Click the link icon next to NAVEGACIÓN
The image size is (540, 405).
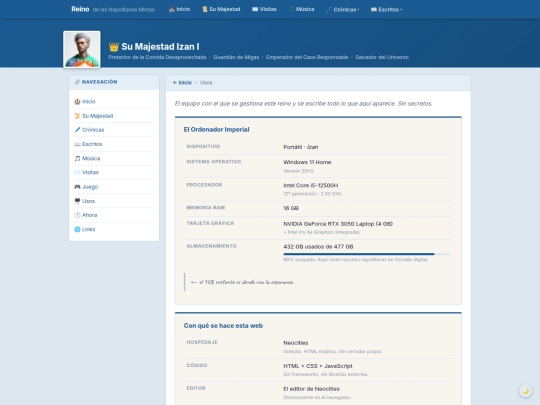(77, 82)
